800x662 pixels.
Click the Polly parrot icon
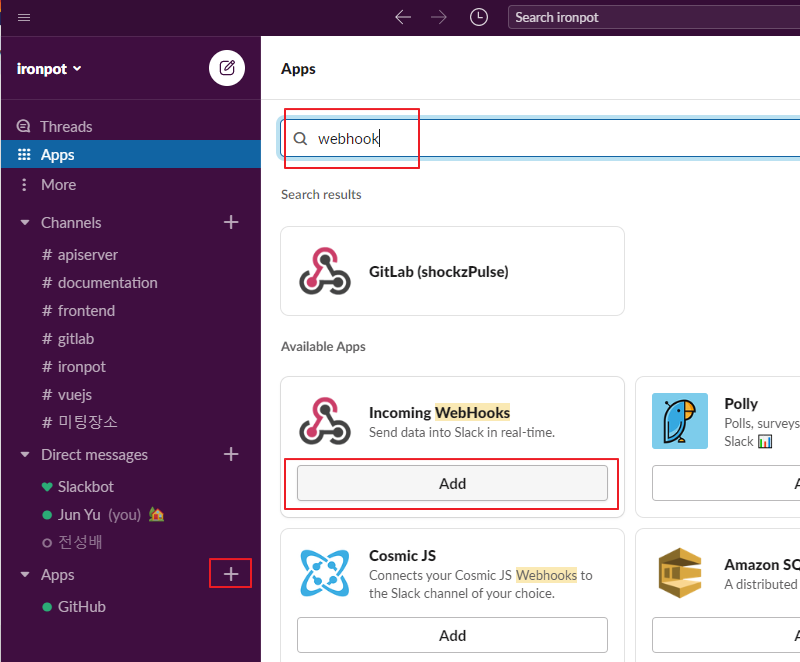click(680, 421)
